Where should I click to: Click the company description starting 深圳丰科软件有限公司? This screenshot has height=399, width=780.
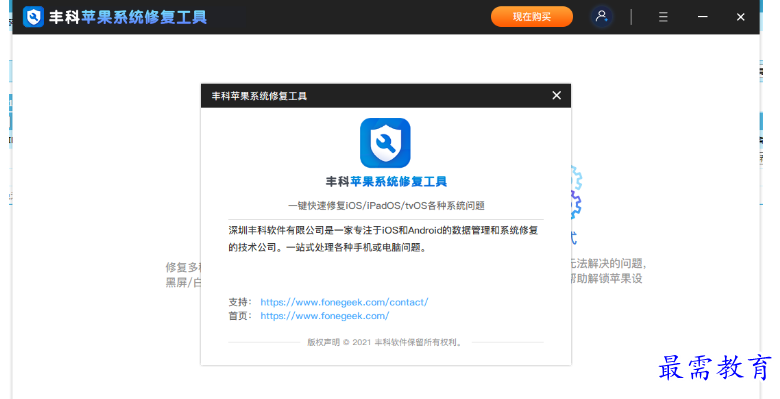(383, 239)
